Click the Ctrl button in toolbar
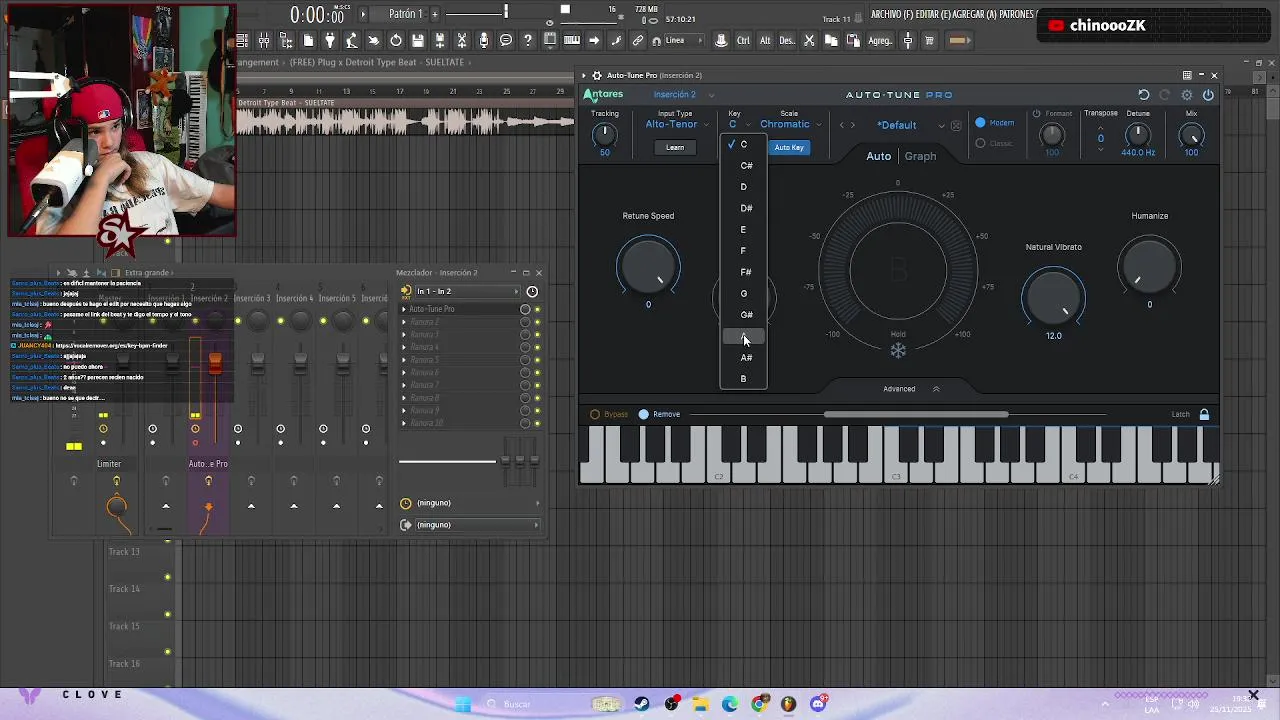The image size is (1280, 720). point(743,40)
